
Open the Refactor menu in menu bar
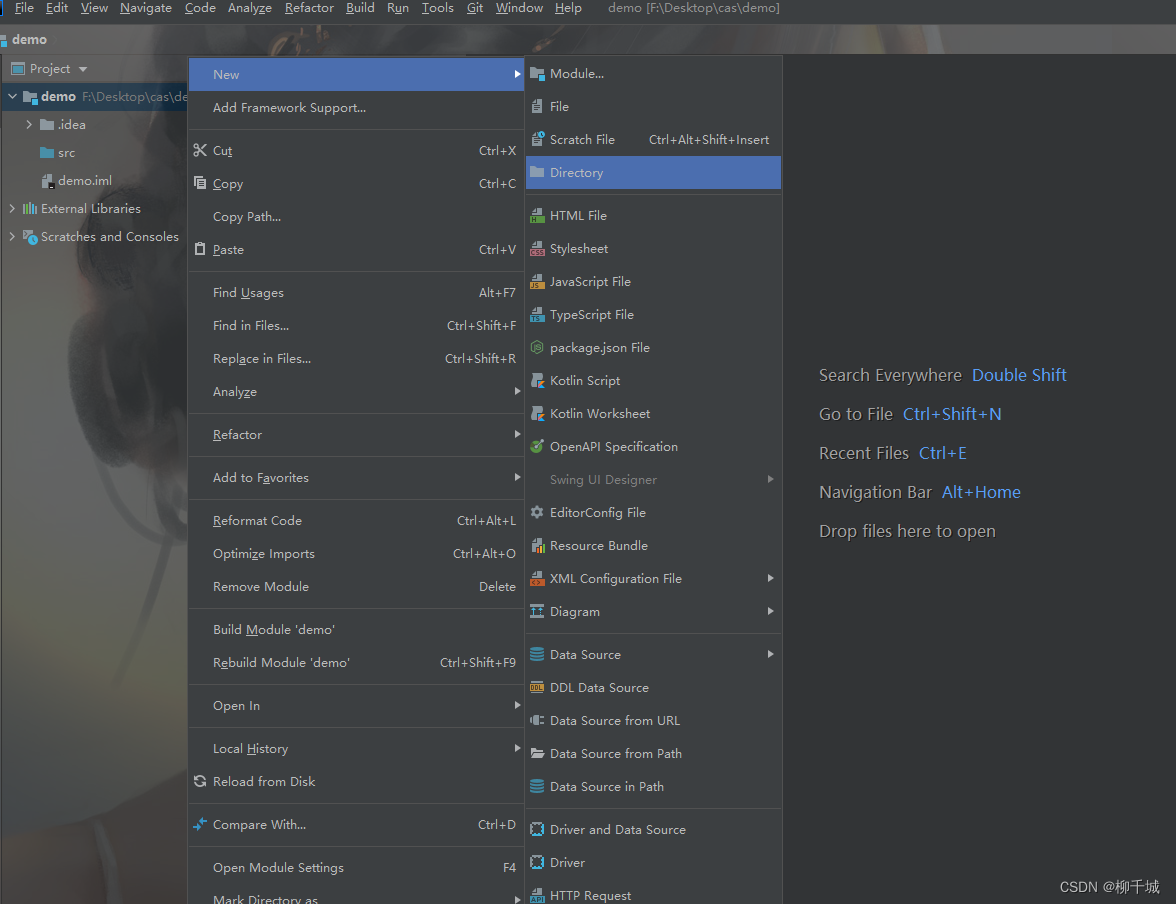(309, 8)
